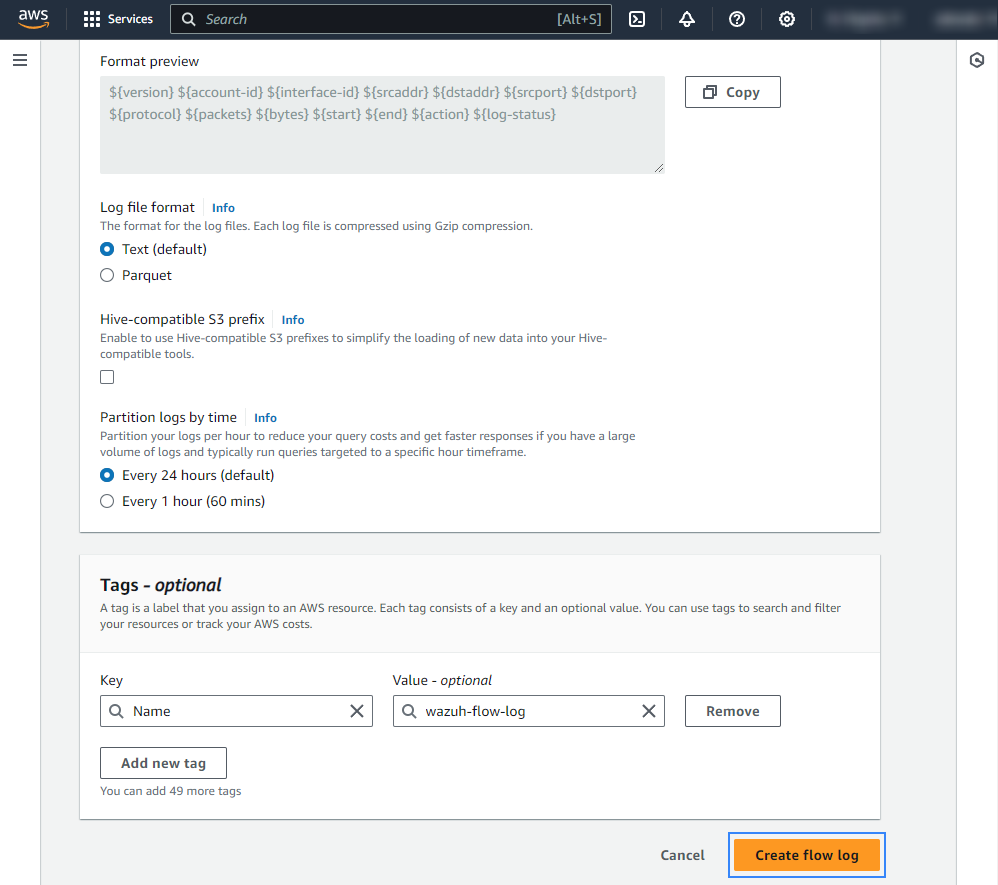
Task: Enable Hive-compatible S3 prefix checkbox
Action: click(x=107, y=377)
